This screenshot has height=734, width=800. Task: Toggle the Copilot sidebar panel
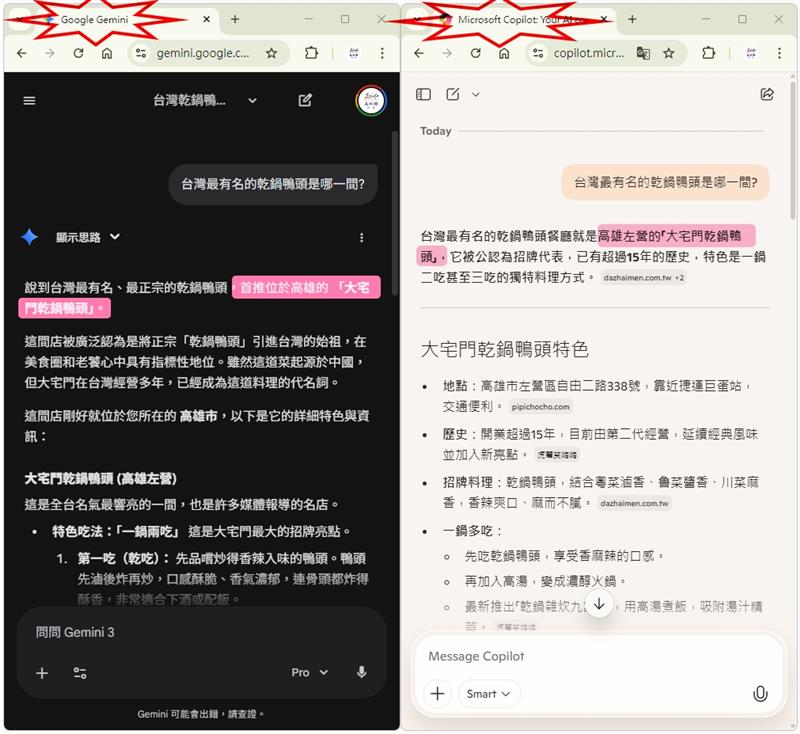coord(423,93)
